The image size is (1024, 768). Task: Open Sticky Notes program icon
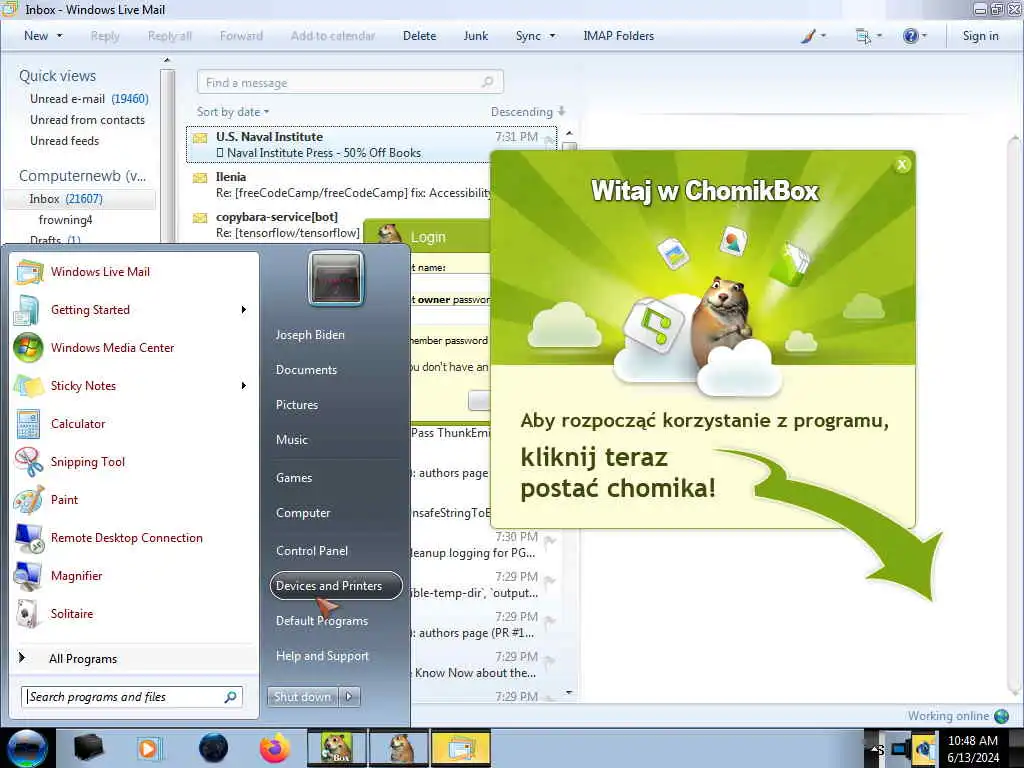click(28, 386)
